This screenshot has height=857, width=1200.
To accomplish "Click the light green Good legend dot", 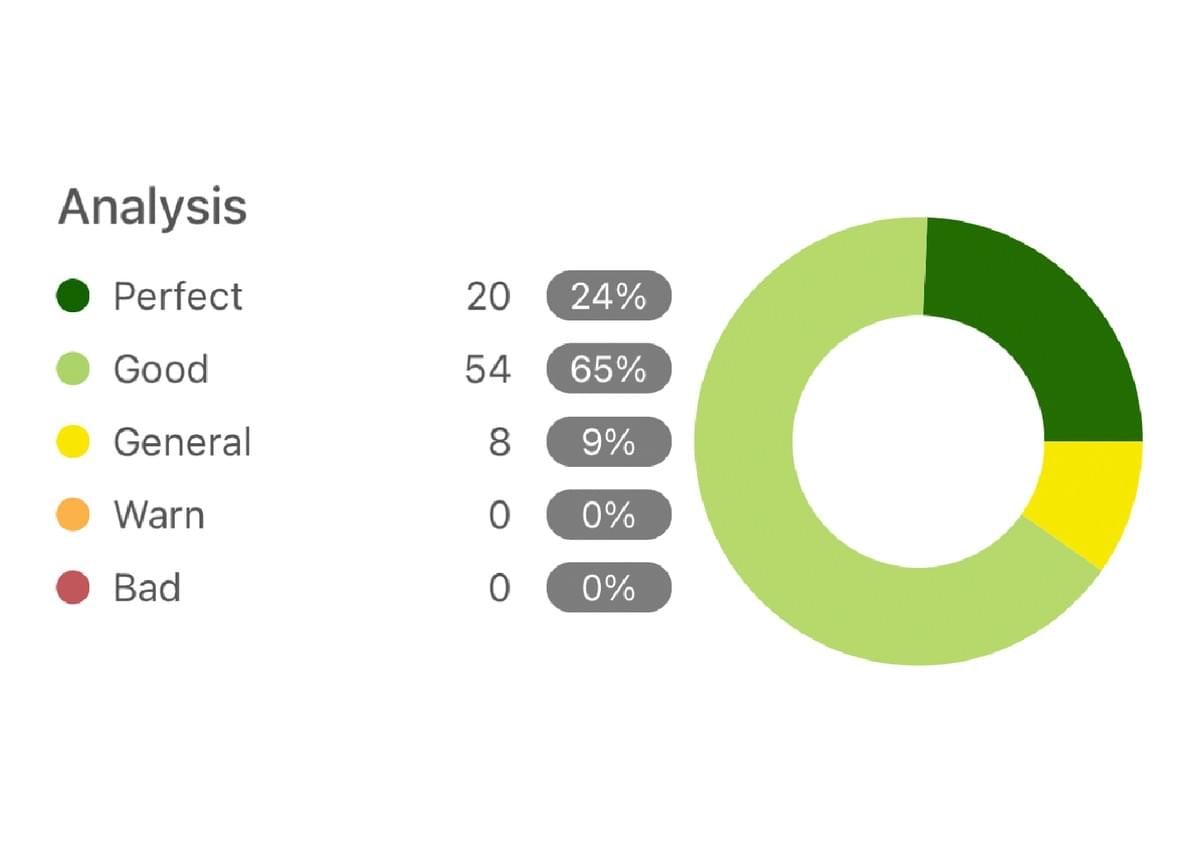I will 73,369.
